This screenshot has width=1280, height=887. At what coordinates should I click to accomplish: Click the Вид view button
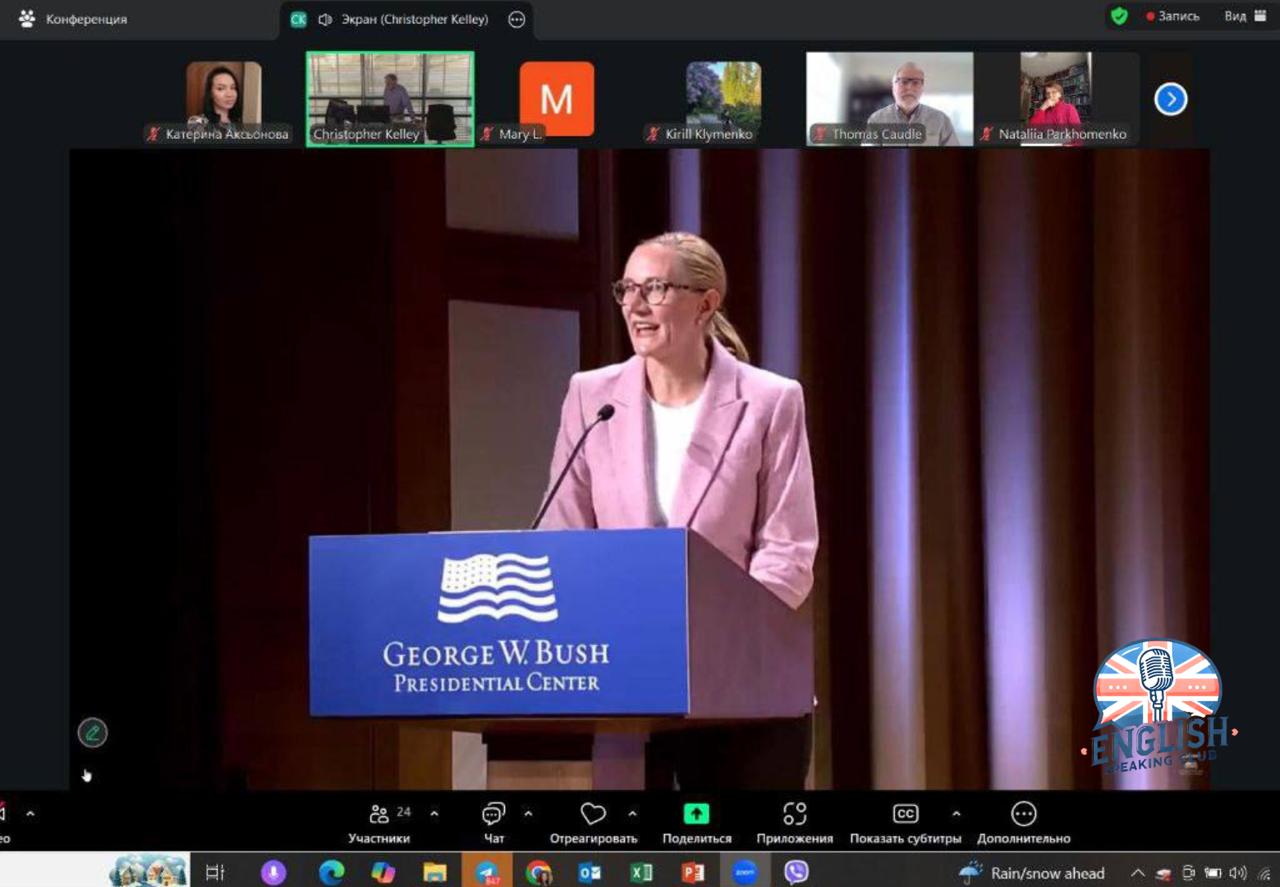pos(1245,17)
